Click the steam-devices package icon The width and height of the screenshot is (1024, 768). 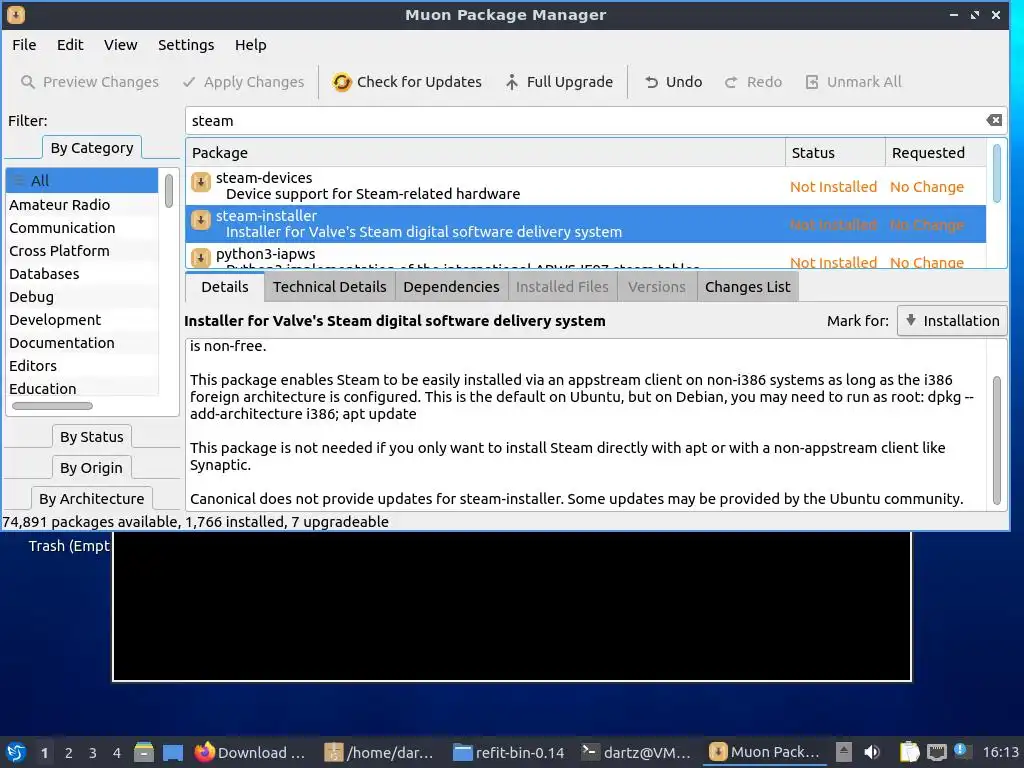(200, 182)
